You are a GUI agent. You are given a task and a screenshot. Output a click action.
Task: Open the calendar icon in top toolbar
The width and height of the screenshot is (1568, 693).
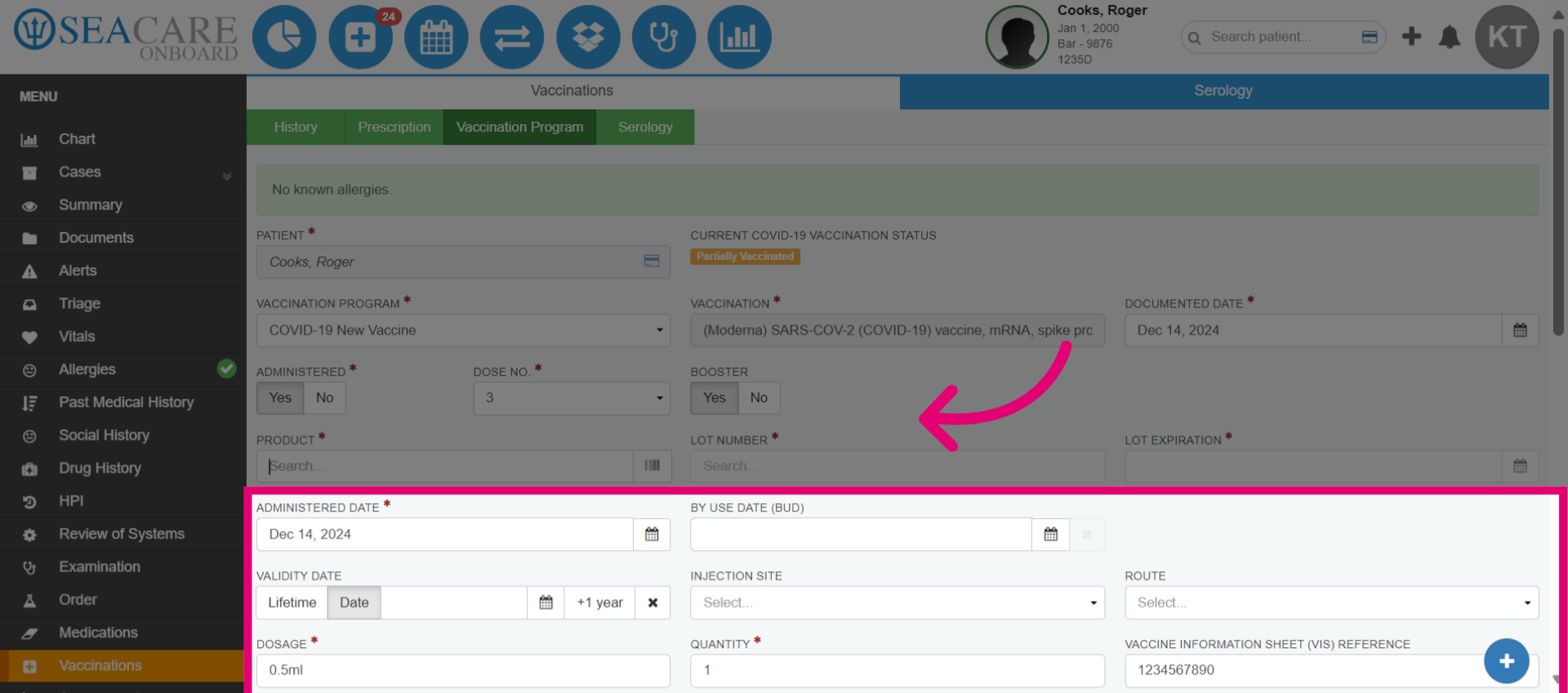click(x=436, y=37)
